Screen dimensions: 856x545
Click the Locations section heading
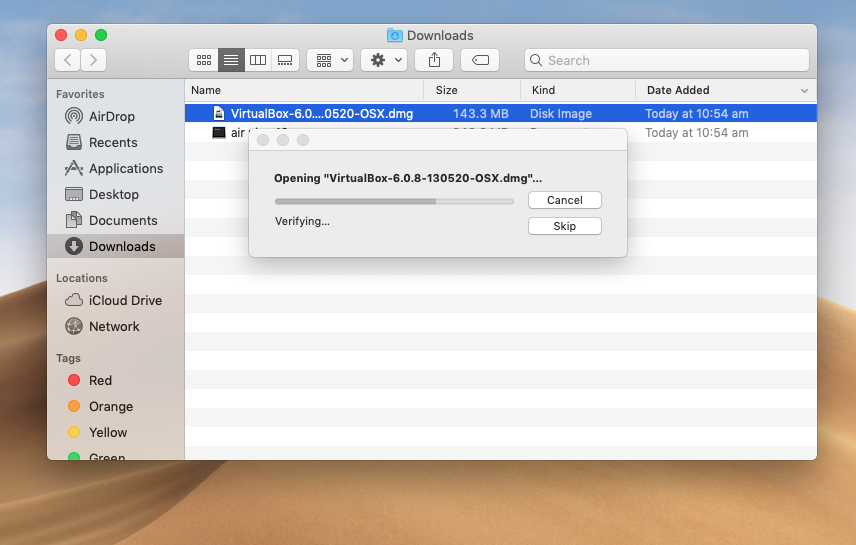[x=82, y=278]
